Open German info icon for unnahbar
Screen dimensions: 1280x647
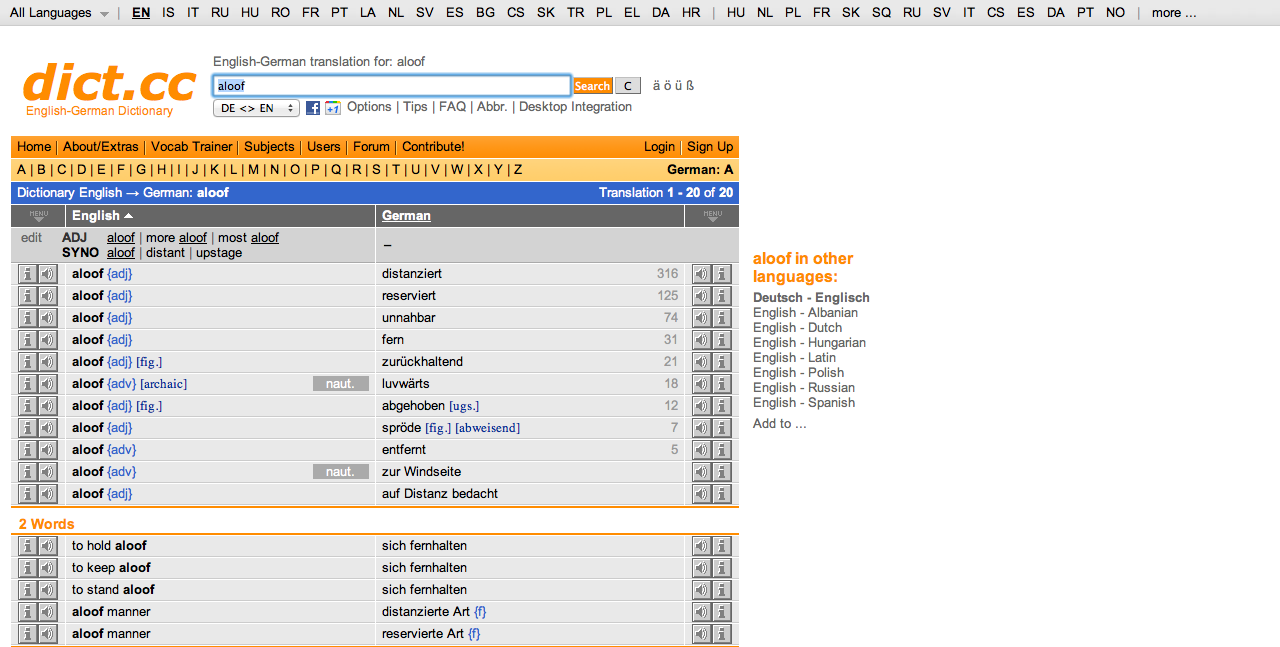click(x=722, y=318)
